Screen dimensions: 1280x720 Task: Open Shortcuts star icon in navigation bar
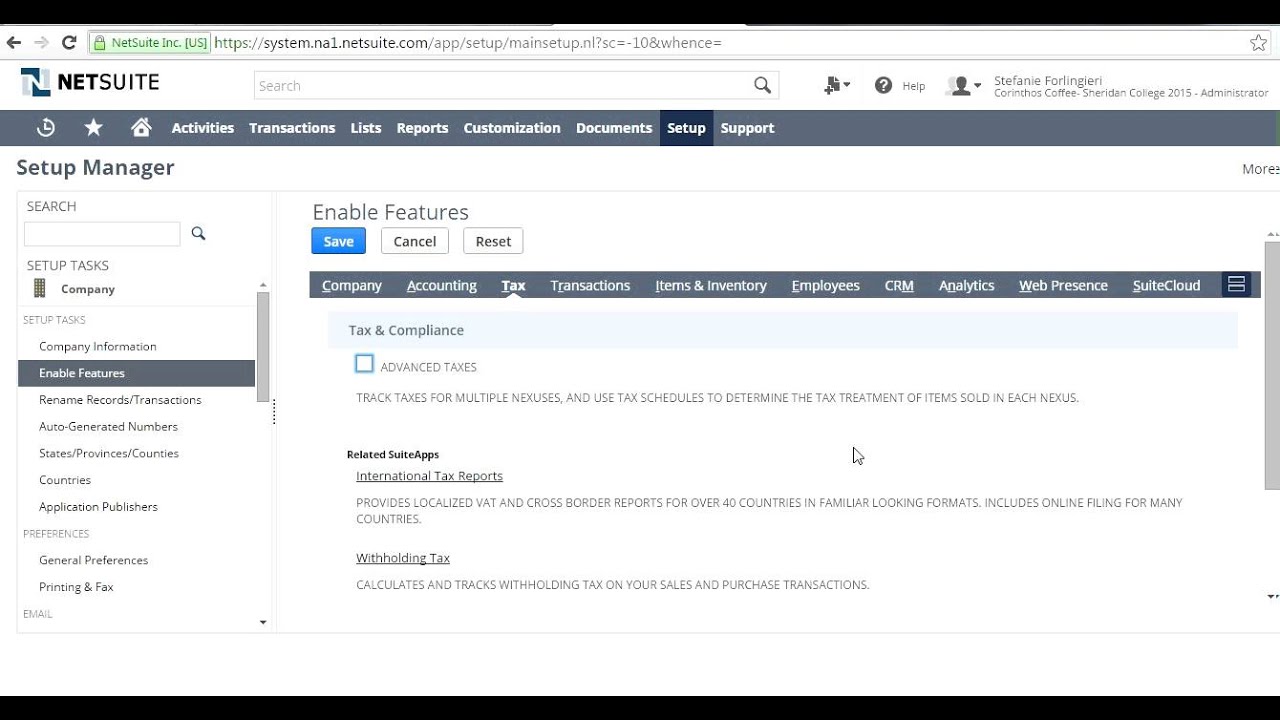tap(94, 128)
